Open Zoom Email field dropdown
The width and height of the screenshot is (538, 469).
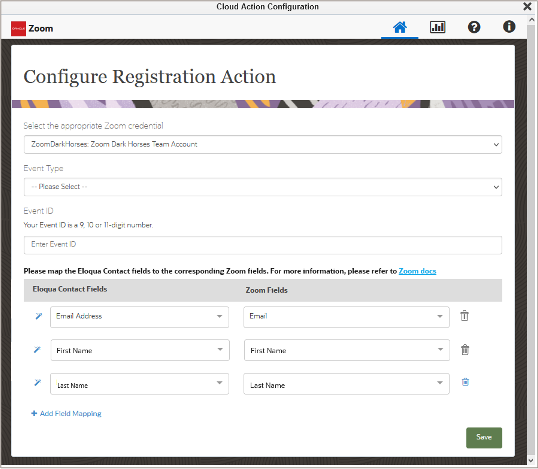pos(347,317)
